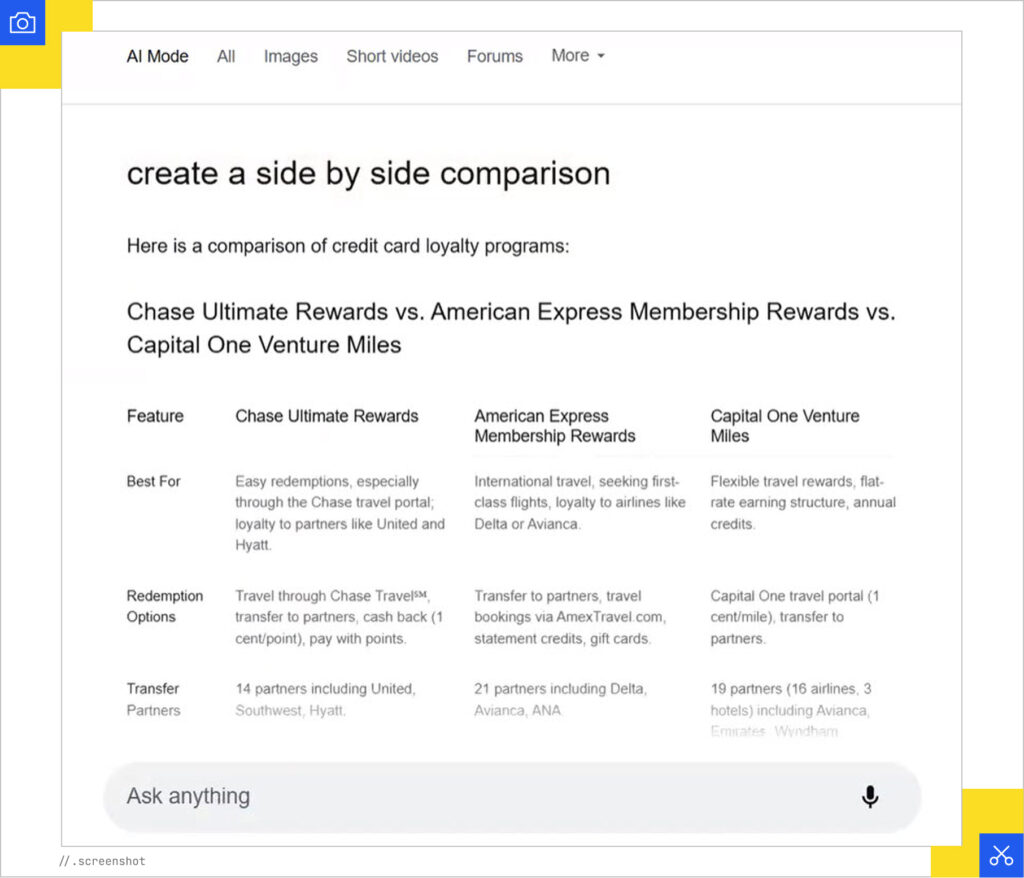Click the American Express Membership Rewards column header
1024x878 pixels.
[554, 426]
